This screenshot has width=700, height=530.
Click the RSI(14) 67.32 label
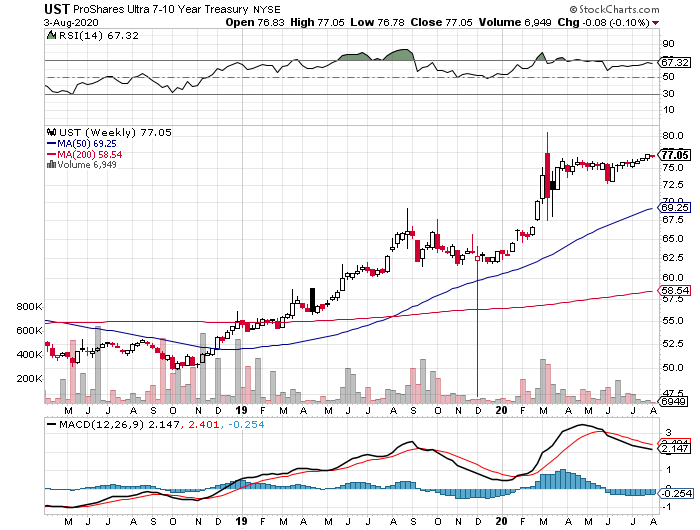click(99, 35)
